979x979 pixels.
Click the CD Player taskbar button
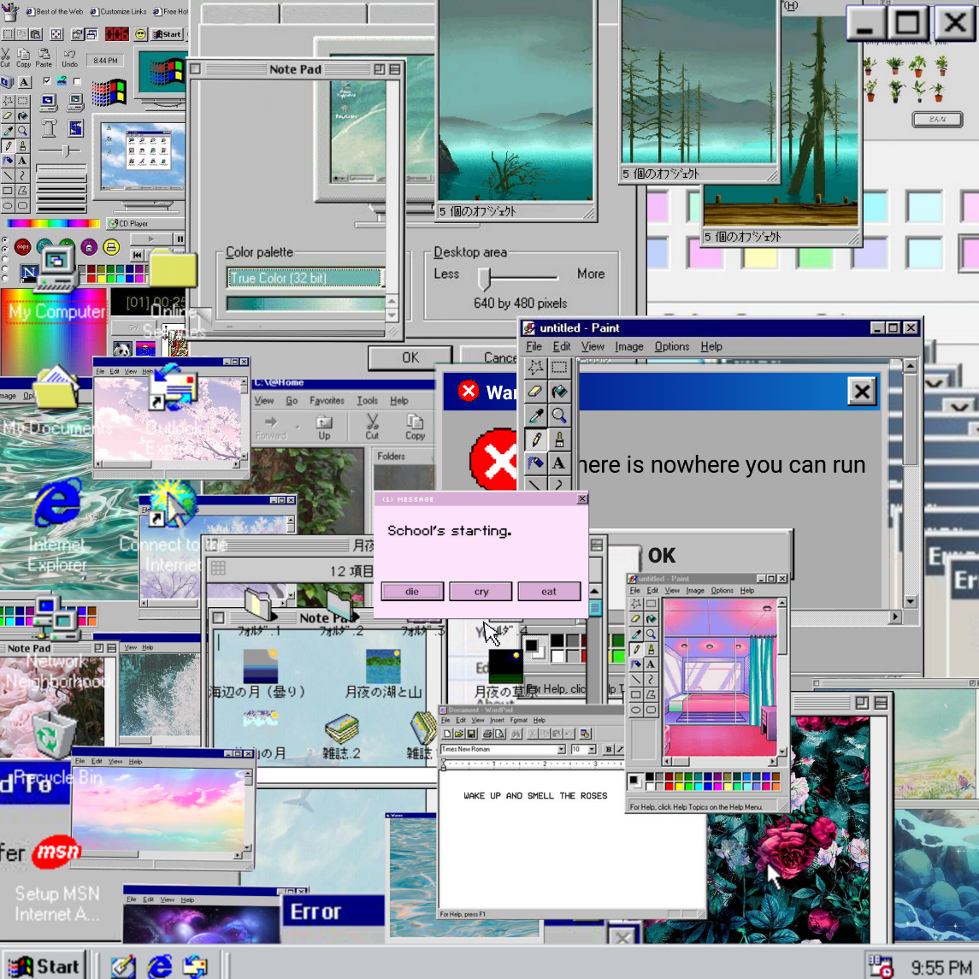pos(145,224)
